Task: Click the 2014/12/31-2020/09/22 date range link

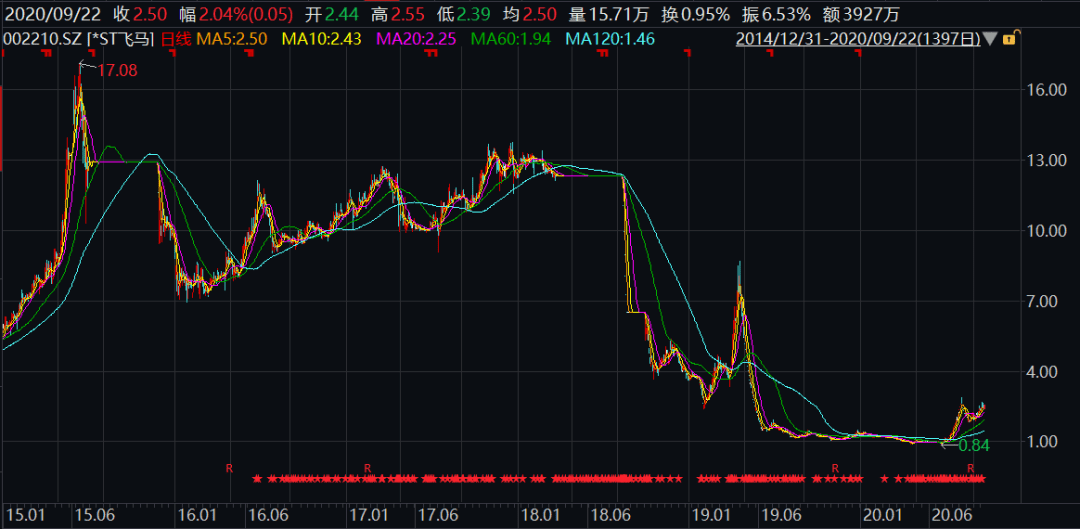Action: pyautogui.click(x=858, y=39)
